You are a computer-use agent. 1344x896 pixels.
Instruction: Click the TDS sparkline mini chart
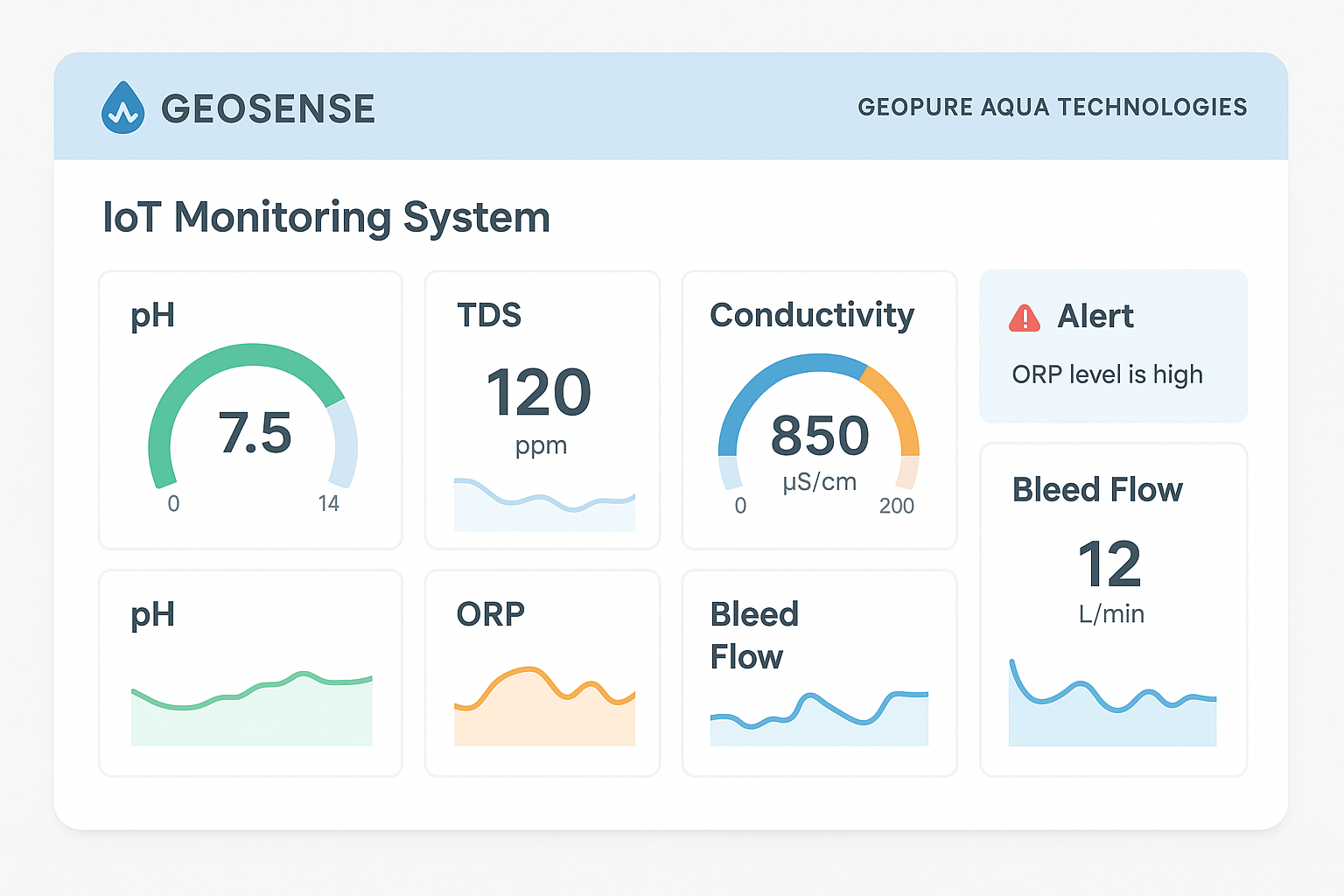click(544, 507)
